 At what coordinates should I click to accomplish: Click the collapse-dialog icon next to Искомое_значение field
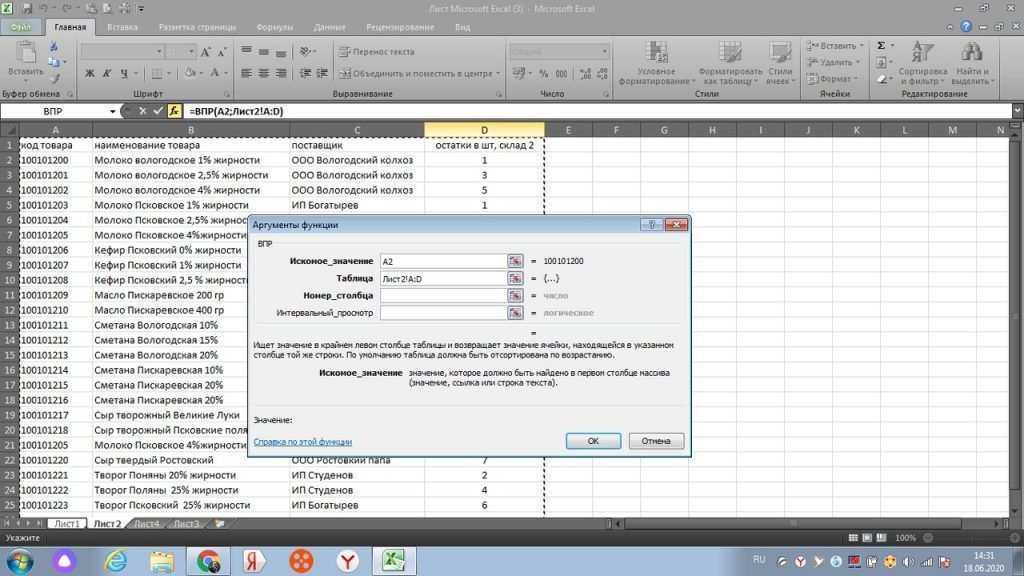(515, 261)
